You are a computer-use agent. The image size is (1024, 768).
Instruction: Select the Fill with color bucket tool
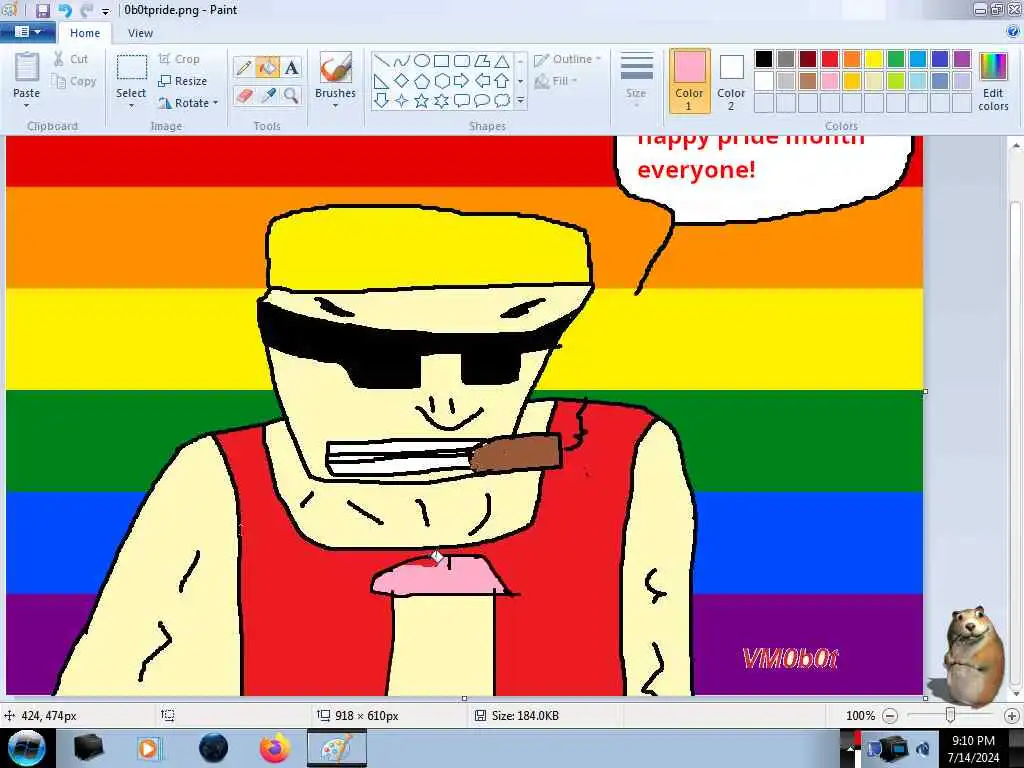(267, 67)
